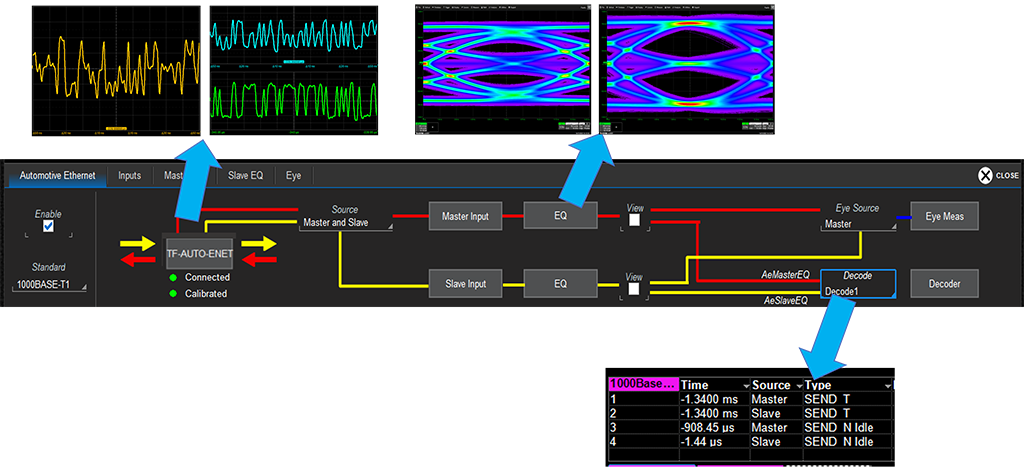Switch to the Inputs tab

pyautogui.click(x=129, y=176)
